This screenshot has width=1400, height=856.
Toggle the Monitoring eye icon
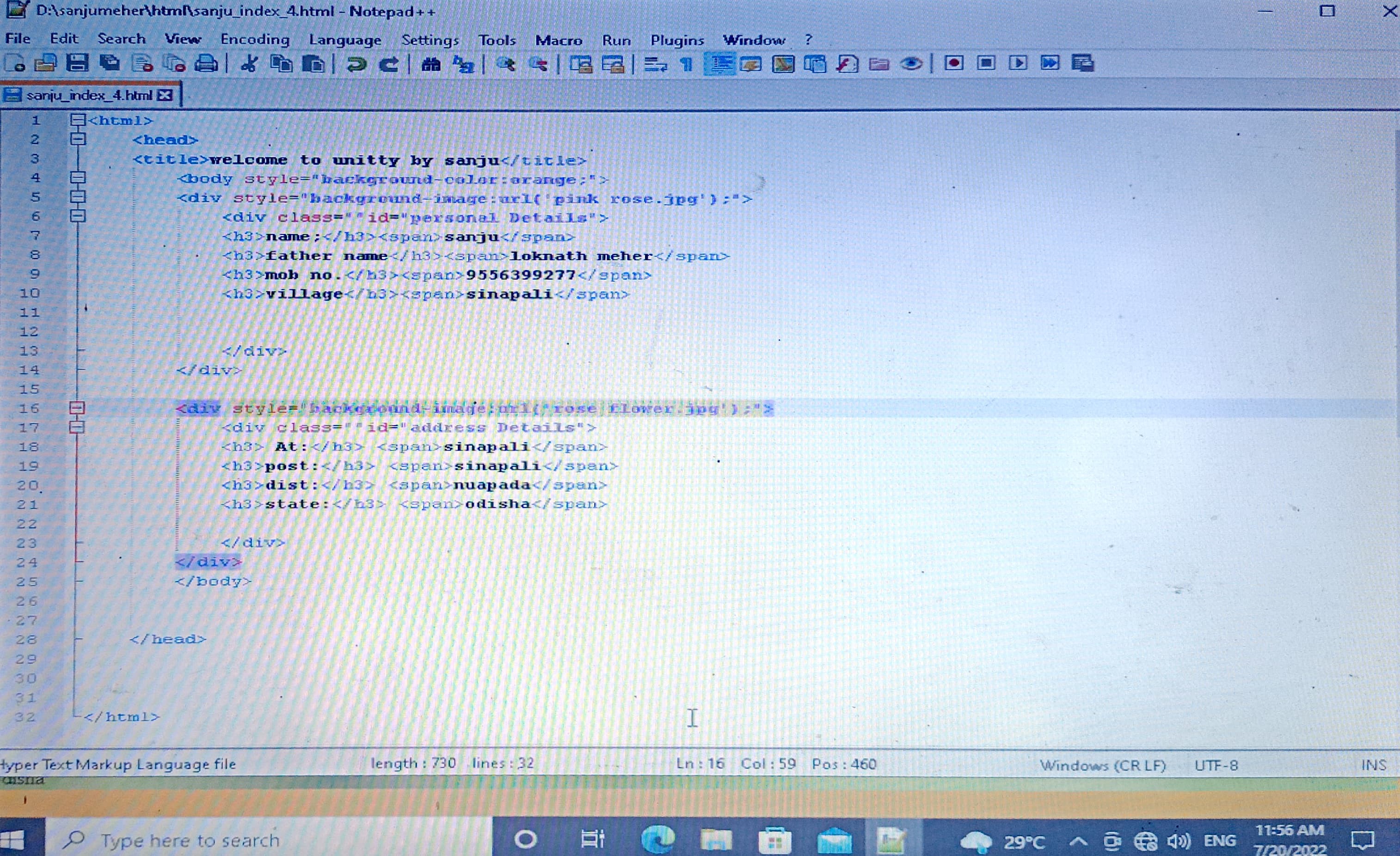pyautogui.click(x=911, y=64)
